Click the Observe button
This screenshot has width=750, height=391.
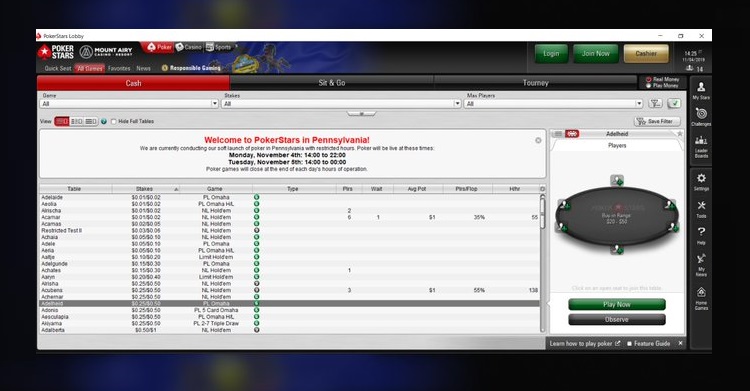[617, 319]
